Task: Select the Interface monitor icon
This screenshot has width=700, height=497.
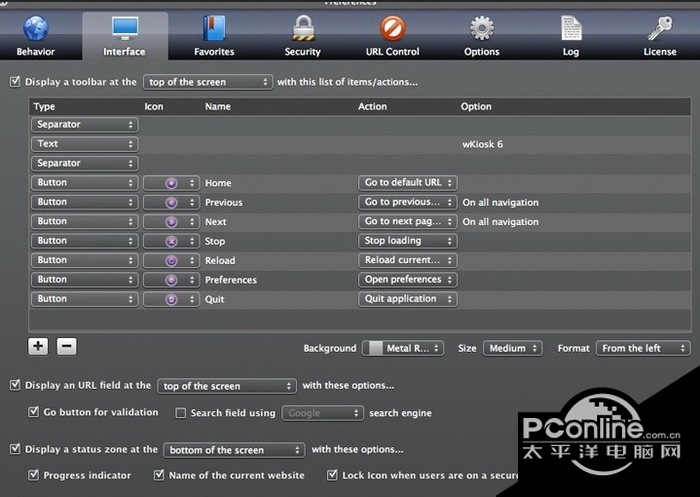Action: click(125, 29)
